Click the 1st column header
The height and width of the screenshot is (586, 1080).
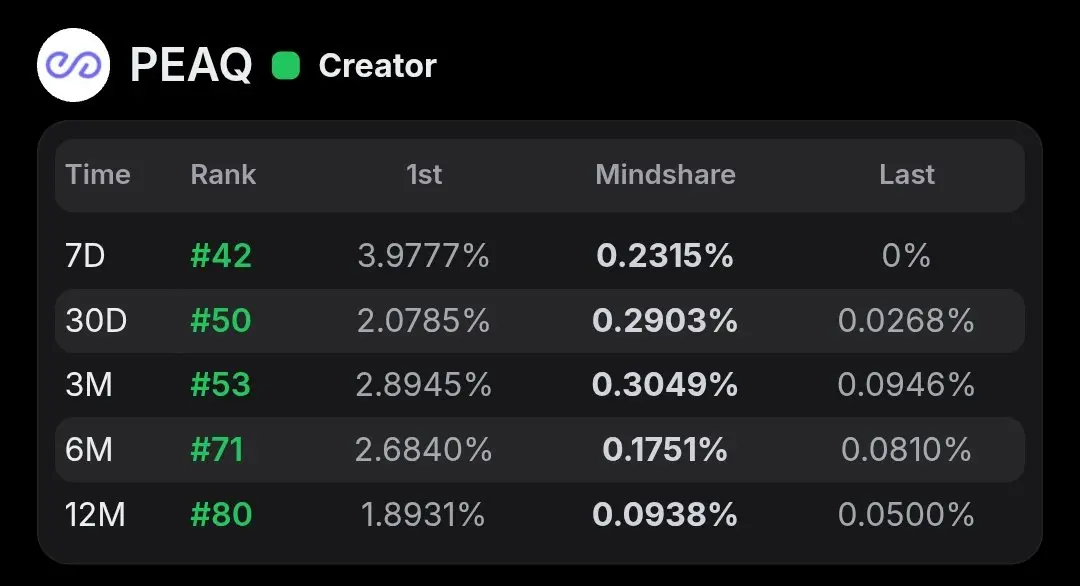pyautogui.click(x=424, y=175)
